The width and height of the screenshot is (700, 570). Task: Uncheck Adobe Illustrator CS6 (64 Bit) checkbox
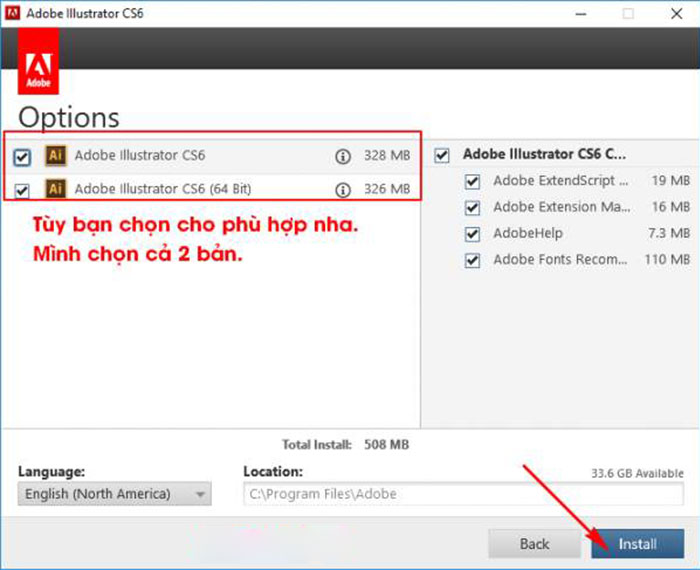[x=22, y=191]
